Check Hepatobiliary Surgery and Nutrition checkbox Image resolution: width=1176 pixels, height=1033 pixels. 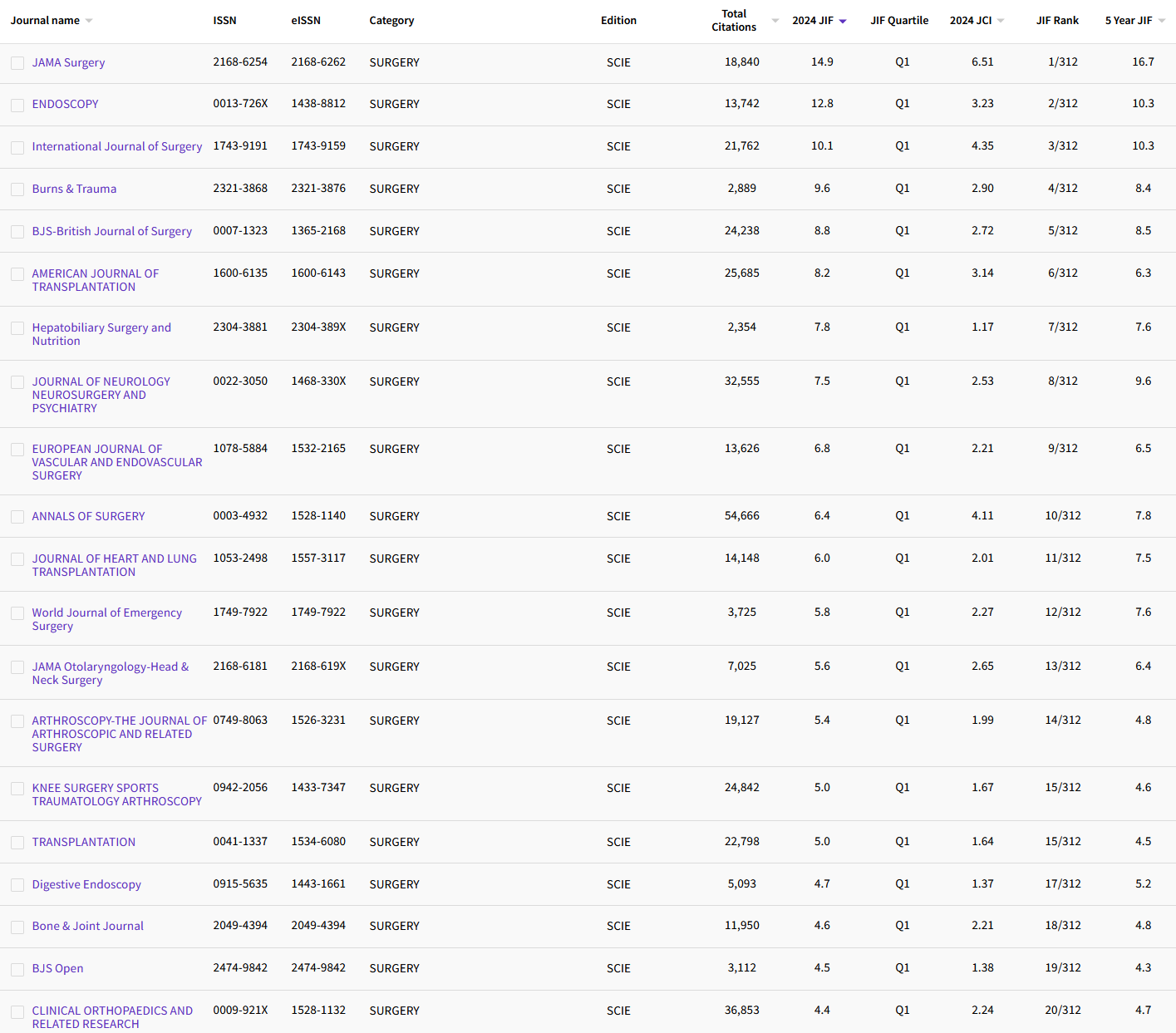pyautogui.click(x=17, y=328)
